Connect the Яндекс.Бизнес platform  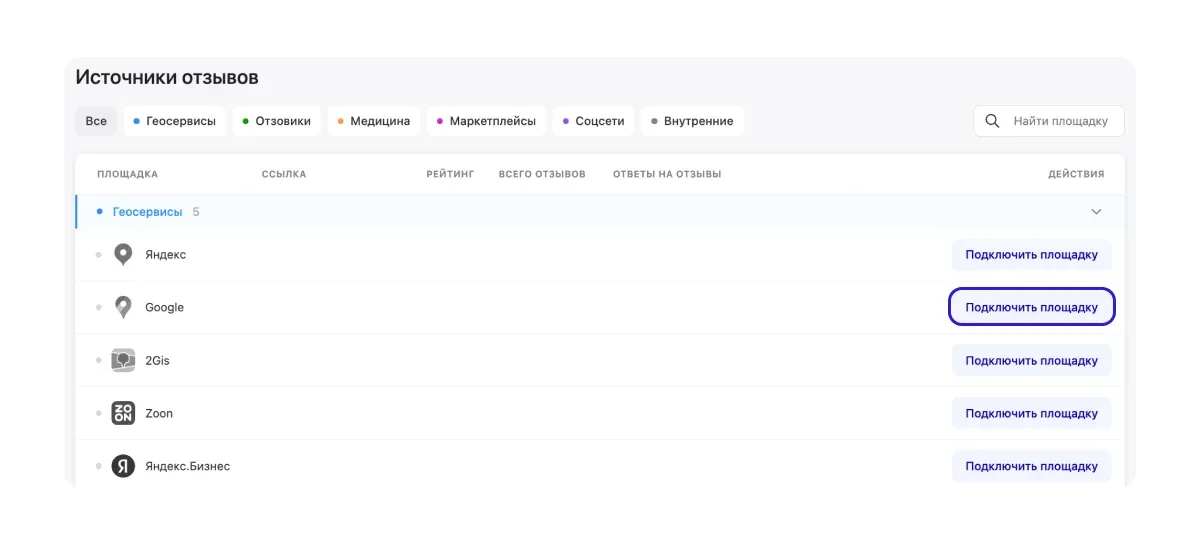pyautogui.click(x=1031, y=467)
